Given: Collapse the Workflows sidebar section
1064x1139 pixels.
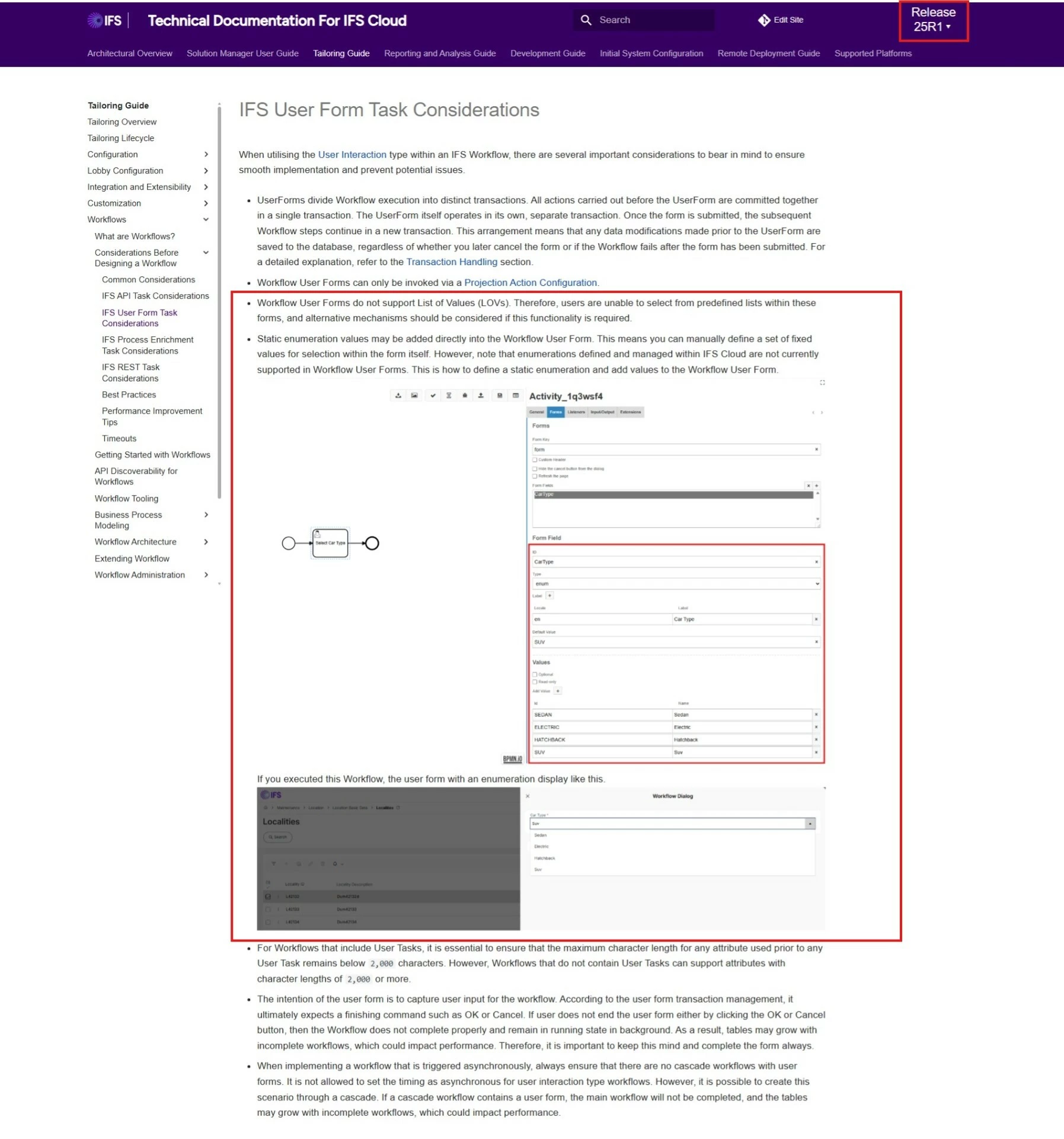Looking at the screenshot, I should click(206, 220).
